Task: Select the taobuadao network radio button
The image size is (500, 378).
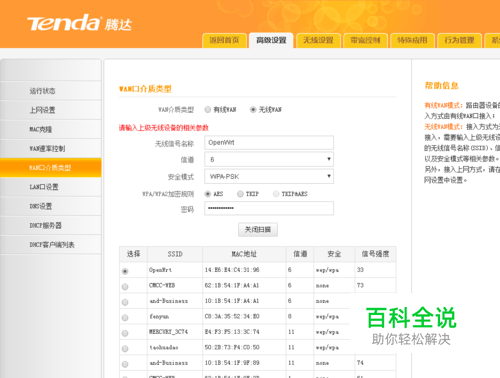Action: 125,349
